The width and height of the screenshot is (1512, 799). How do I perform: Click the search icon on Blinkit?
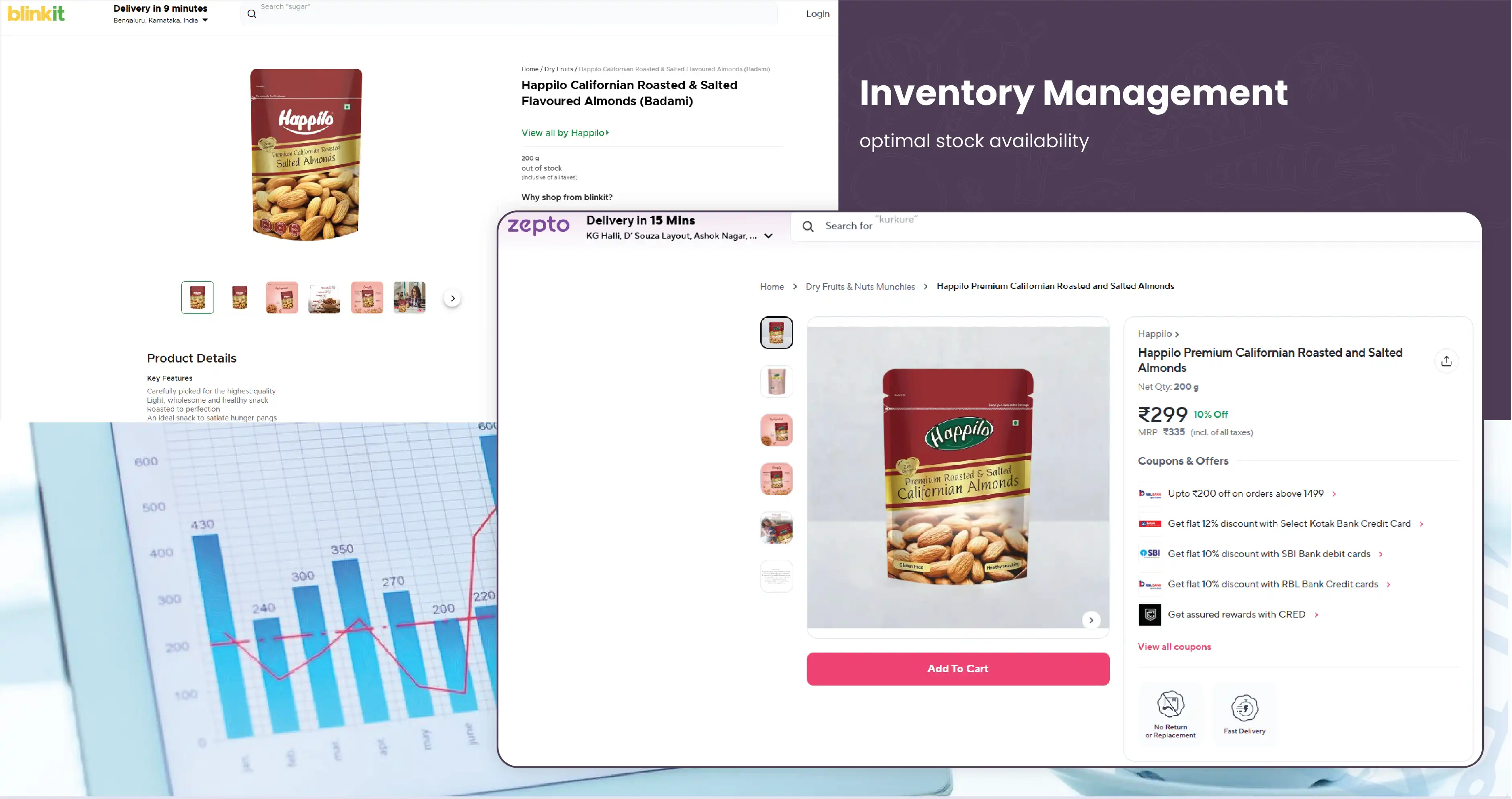tap(251, 14)
